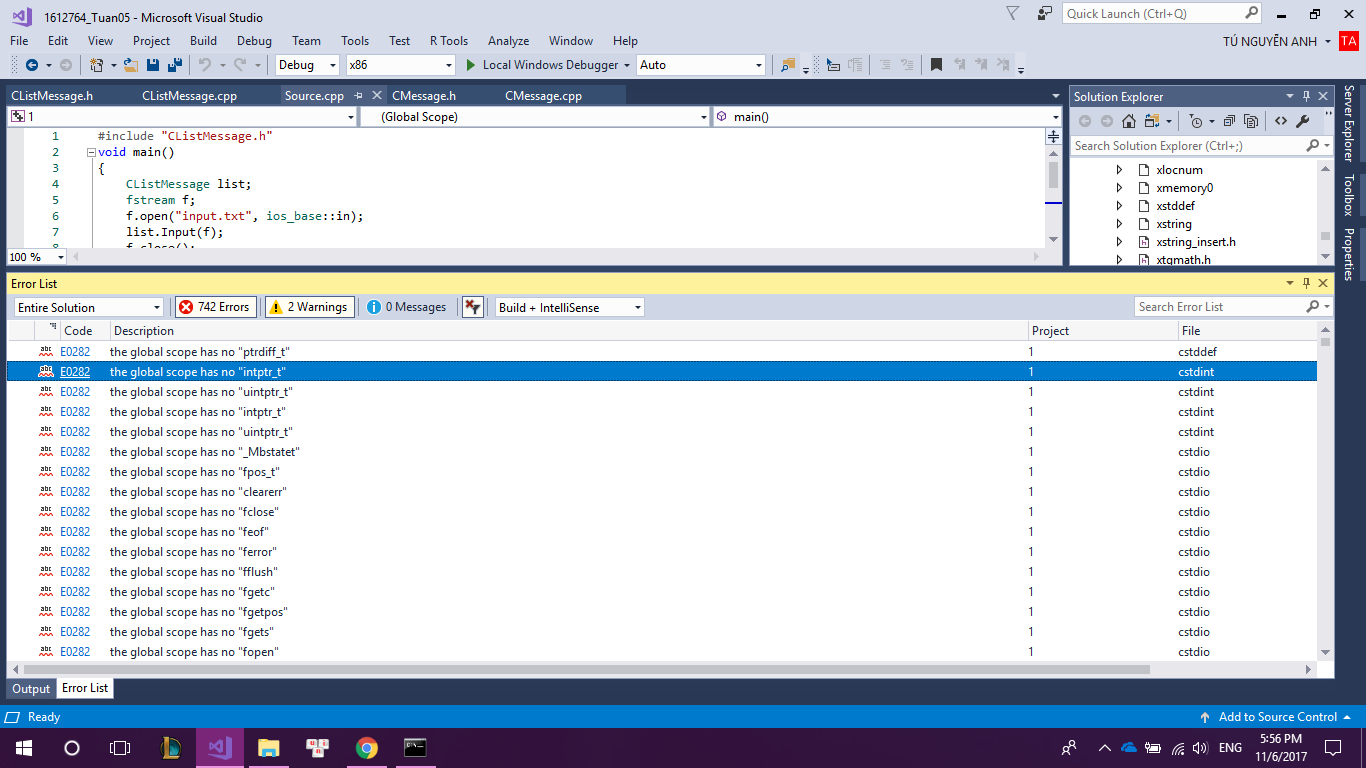This screenshot has width=1366, height=768.
Task: Toggle the 742 Errors filter
Action: pyautogui.click(x=215, y=307)
